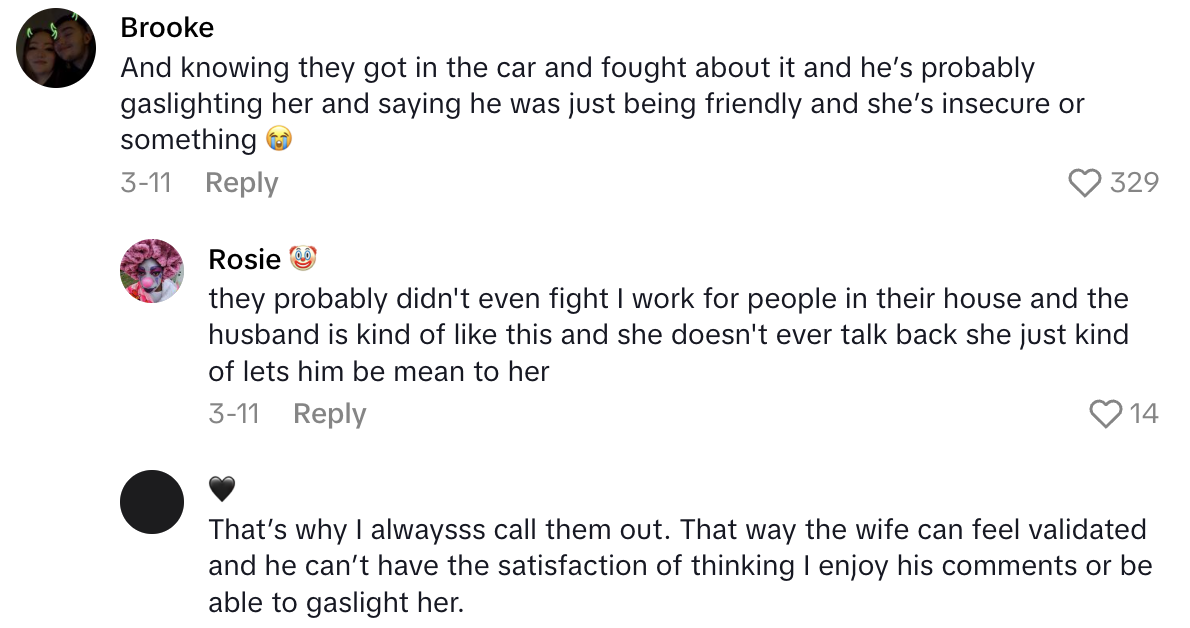Reply to Rosie's comment

[328, 413]
